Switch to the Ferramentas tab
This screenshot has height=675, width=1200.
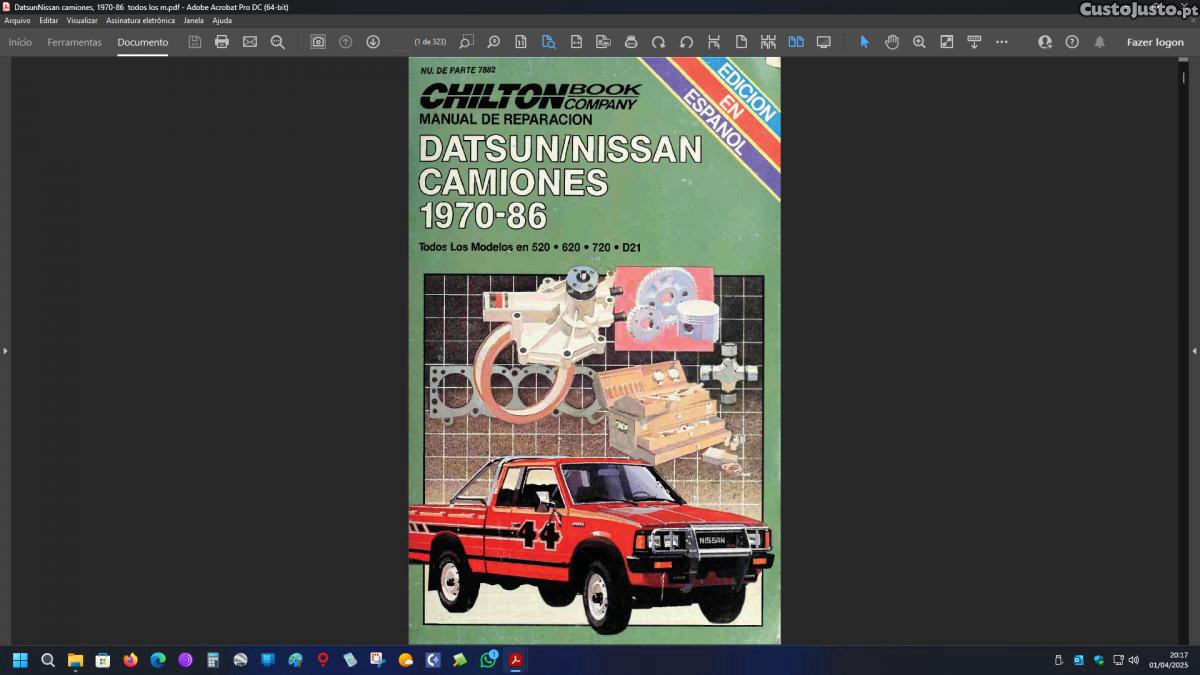(x=74, y=42)
